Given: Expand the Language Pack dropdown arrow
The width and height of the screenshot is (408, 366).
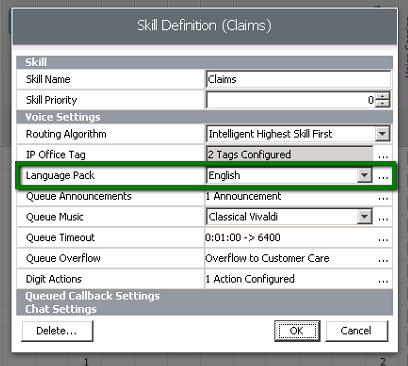Looking at the screenshot, I should [364, 175].
